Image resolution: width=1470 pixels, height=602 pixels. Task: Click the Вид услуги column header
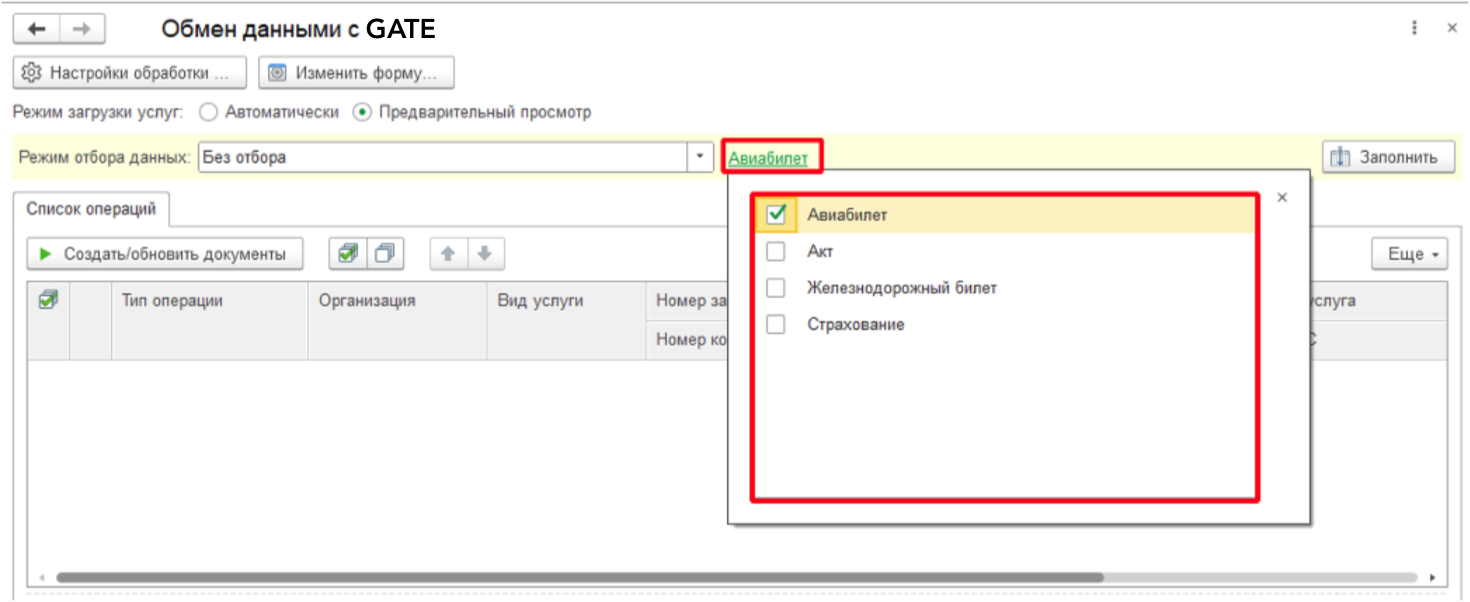[x=567, y=321]
